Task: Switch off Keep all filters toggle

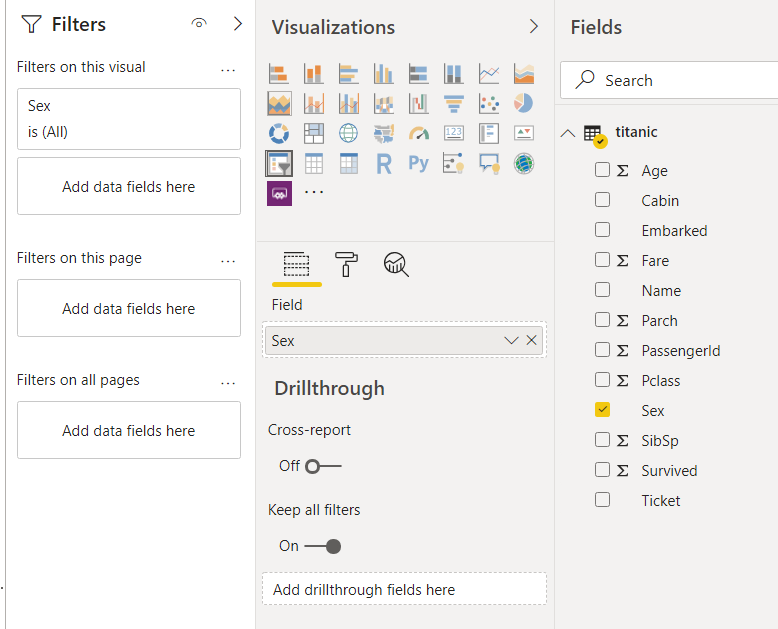Action: [323, 546]
